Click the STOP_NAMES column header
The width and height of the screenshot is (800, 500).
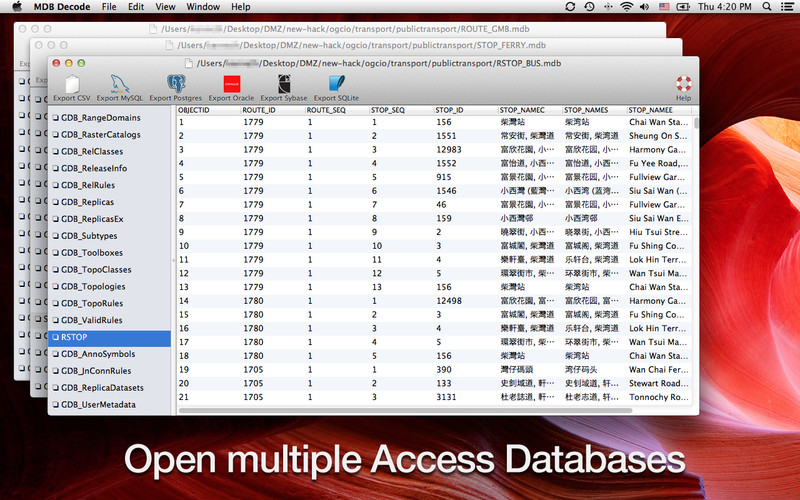pyautogui.click(x=594, y=110)
